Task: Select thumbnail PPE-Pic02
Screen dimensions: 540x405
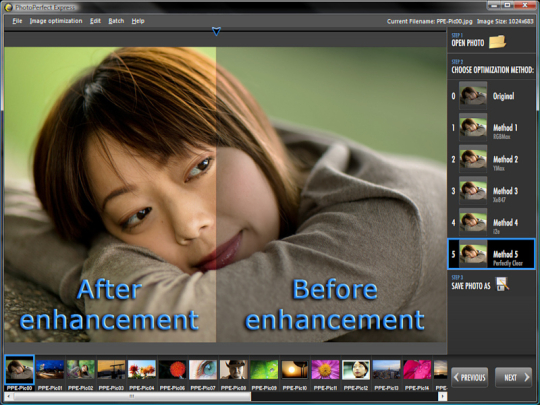Action: tap(81, 370)
